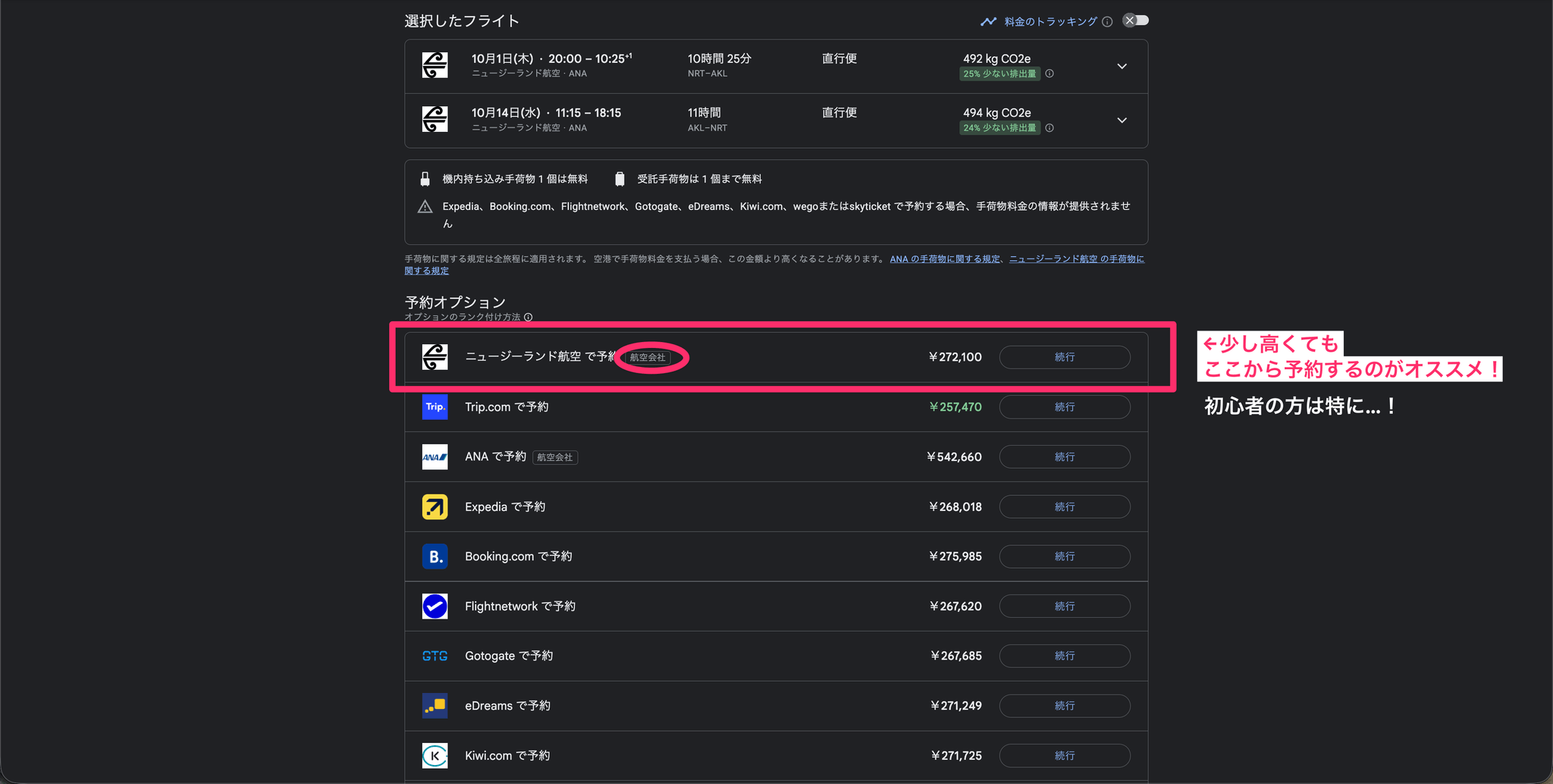The height and width of the screenshot is (784, 1553).
Task: Click the emissions info icon for 494 kg CO2e
Action: (1049, 128)
